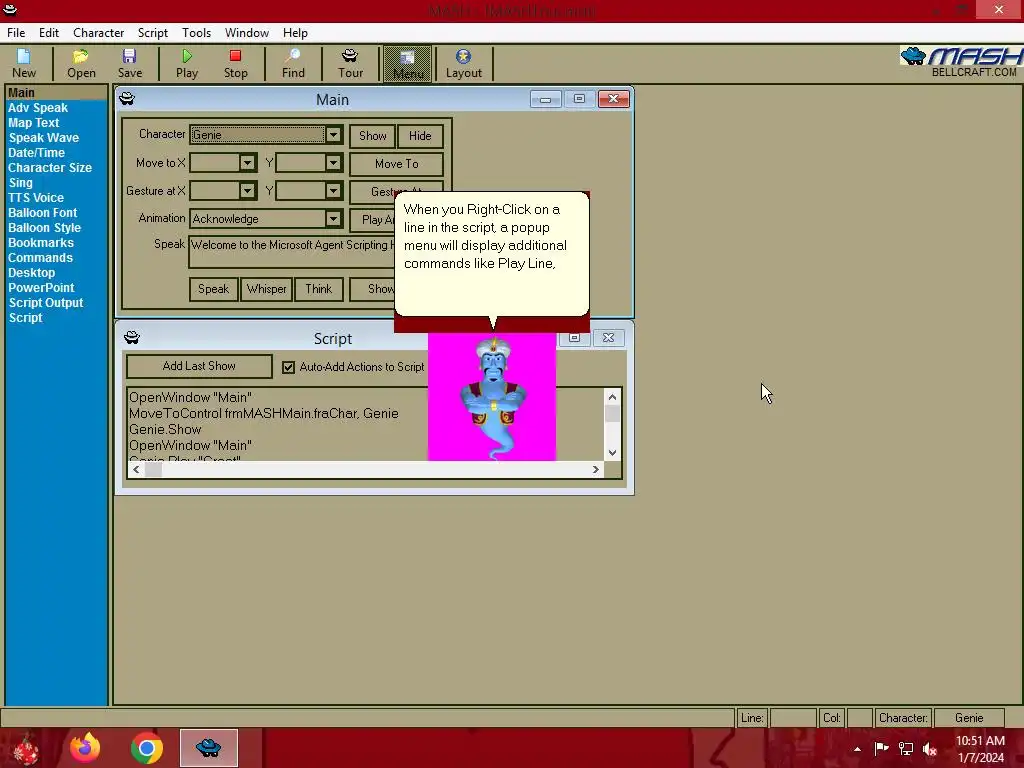Open the Script menu
The width and height of the screenshot is (1024, 768).
(153, 33)
